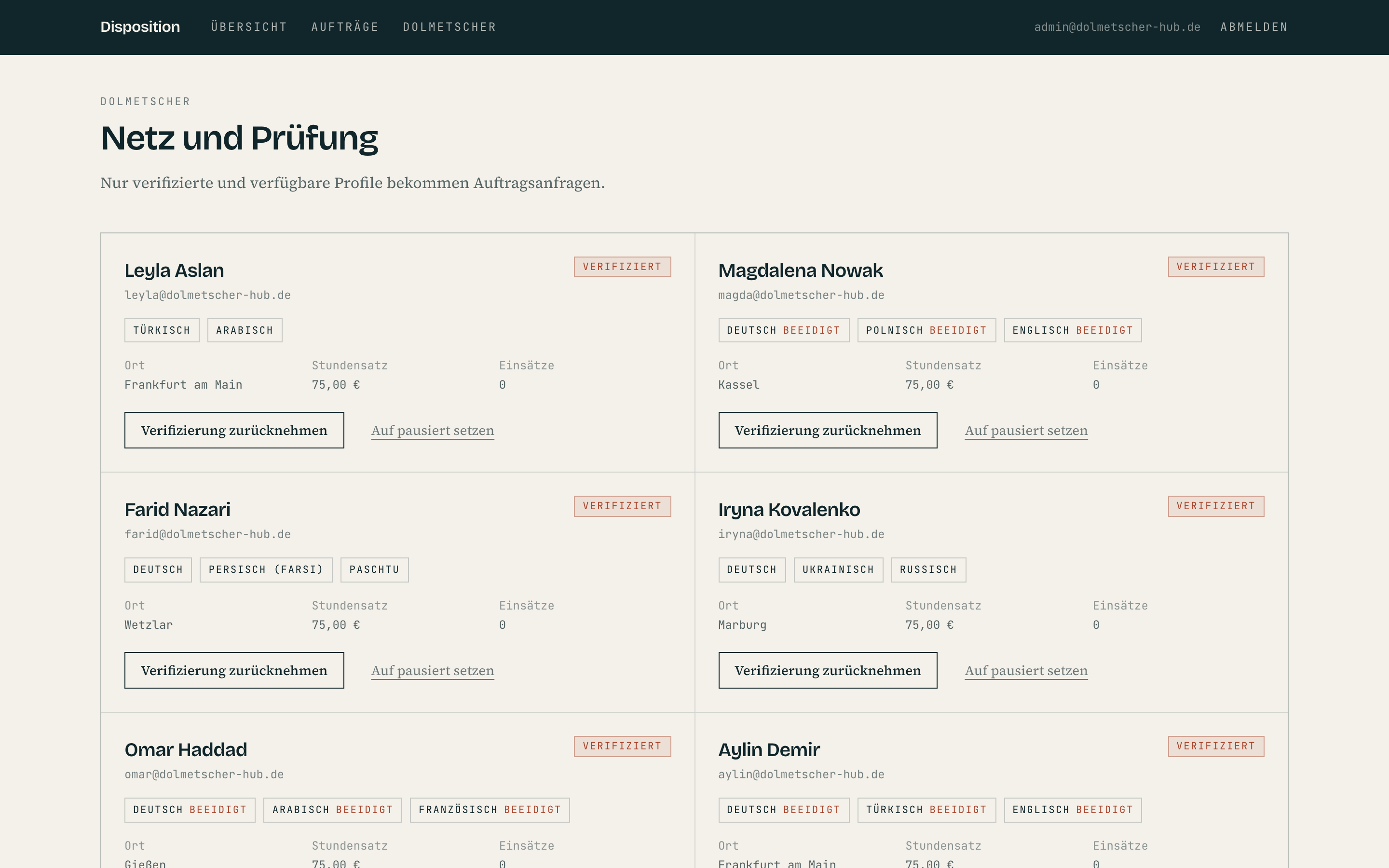Click the Wetzlar location value
This screenshot has height=868, width=1389.
pyautogui.click(x=149, y=624)
